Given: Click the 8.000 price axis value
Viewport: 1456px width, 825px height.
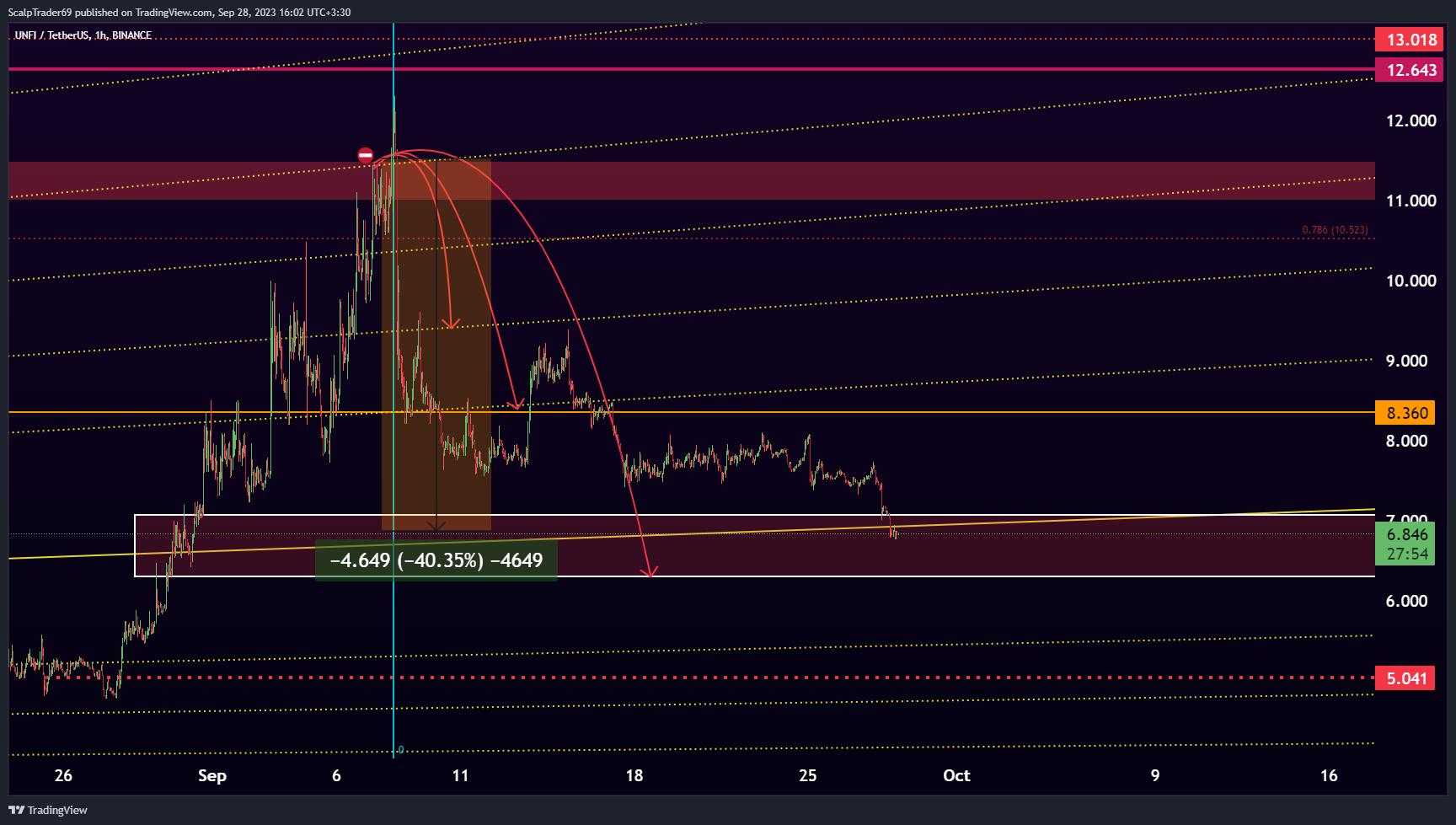Looking at the screenshot, I should (1407, 441).
